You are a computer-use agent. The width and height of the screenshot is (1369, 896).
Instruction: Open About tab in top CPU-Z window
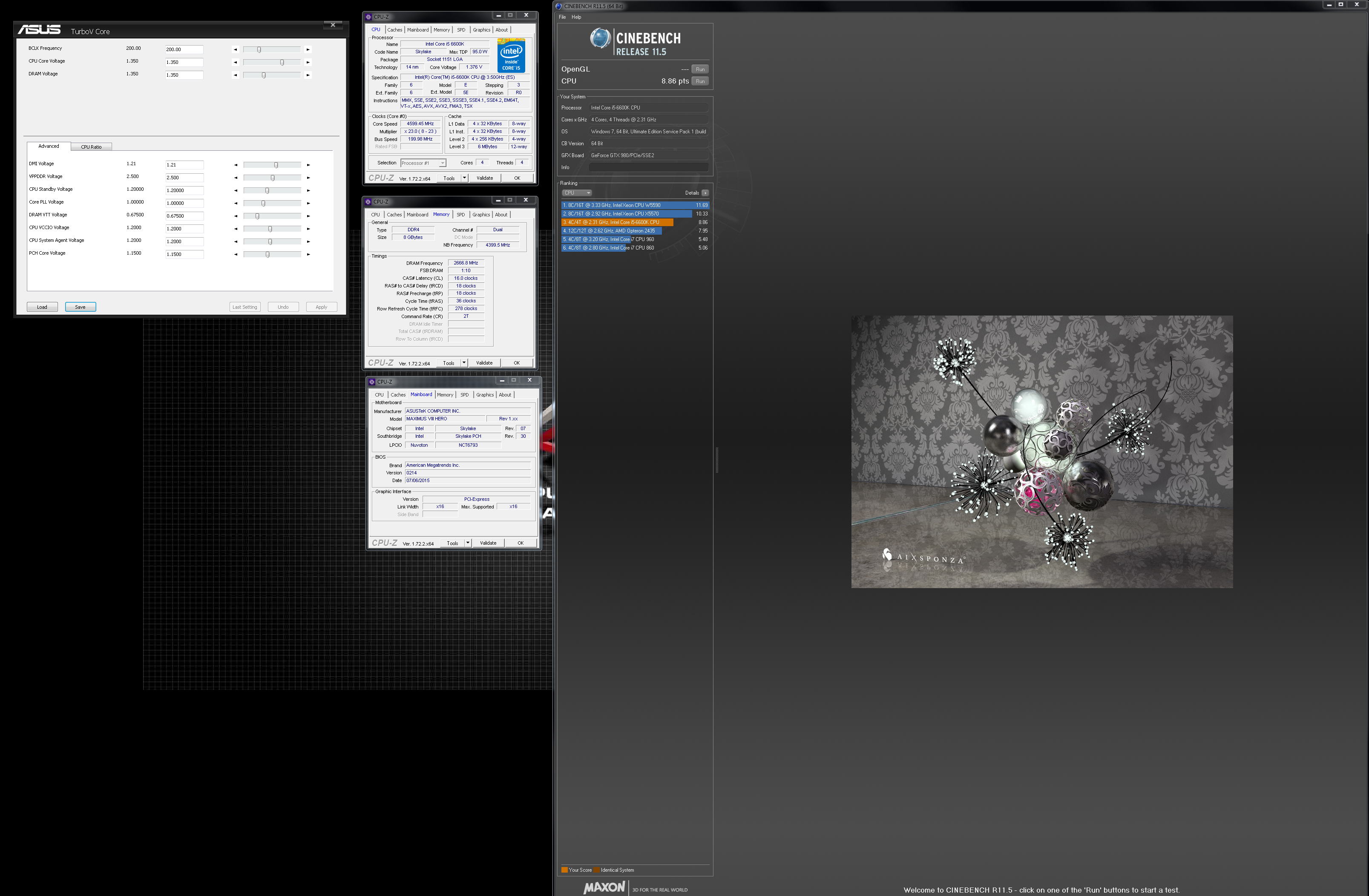(x=502, y=30)
